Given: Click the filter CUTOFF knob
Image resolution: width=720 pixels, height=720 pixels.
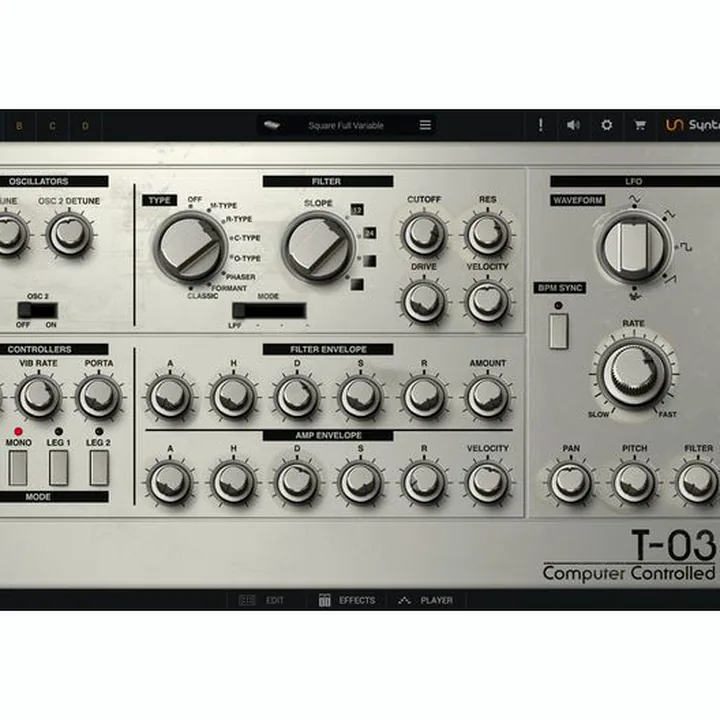Looking at the screenshot, I should point(423,234).
